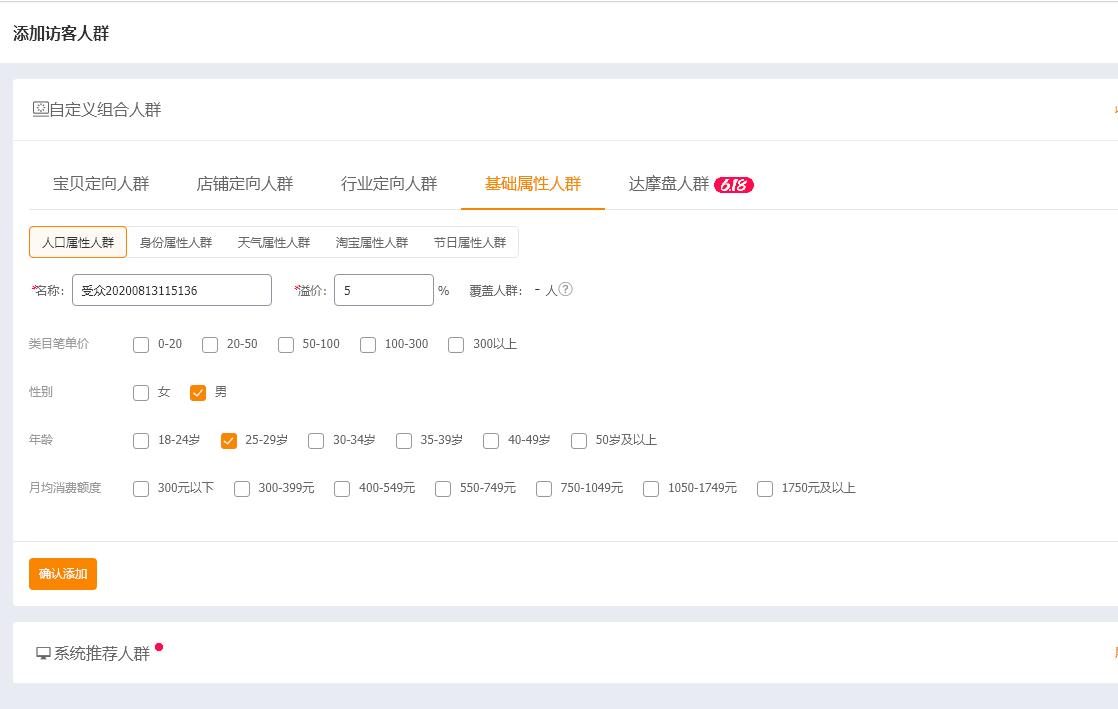
Task: Enable the 300元以下 monthly spend checkbox
Action: pos(141,488)
